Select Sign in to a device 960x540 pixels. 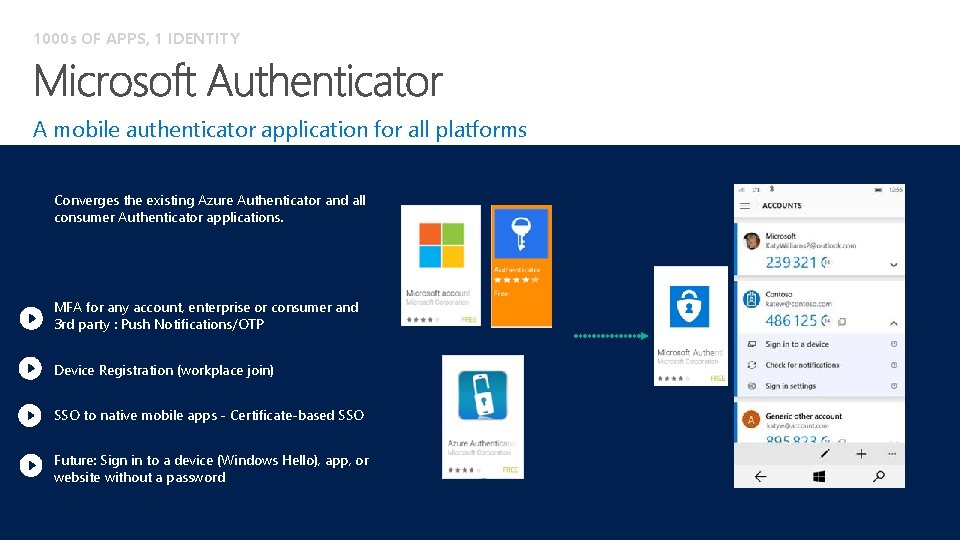click(x=797, y=345)
